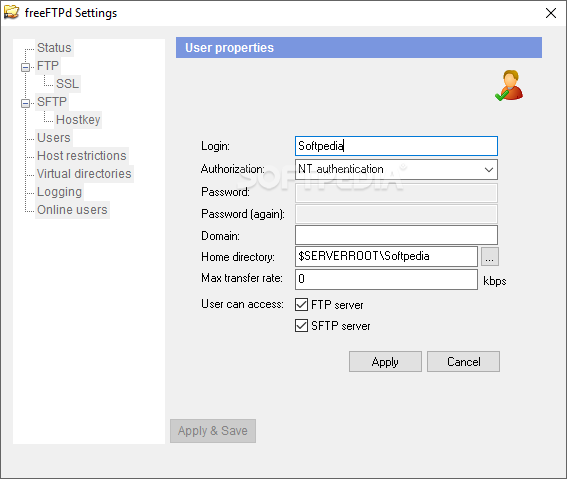Click the Cancel button
The height and width of the screenshot is (479, 567).
(463, 362)
